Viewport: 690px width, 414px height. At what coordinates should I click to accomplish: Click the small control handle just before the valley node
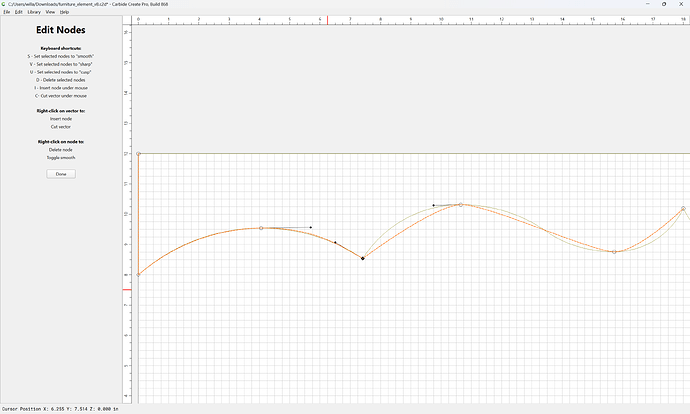[x=335, y=242]
